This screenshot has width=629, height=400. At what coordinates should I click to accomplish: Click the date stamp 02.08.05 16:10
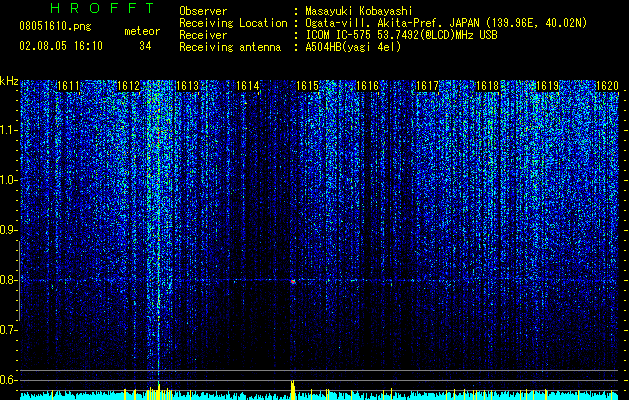(61, 46)
